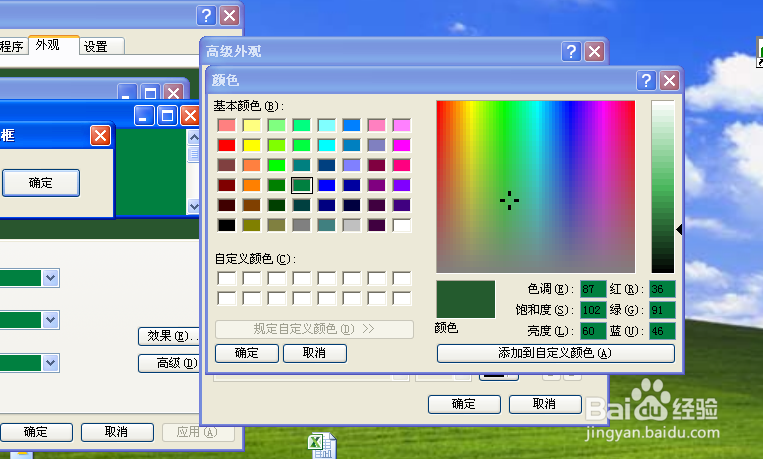Choose the medium gray basic color swatch
Image resolution: width=763 pixels, height=459 pixels.
[x=302, y=225]
